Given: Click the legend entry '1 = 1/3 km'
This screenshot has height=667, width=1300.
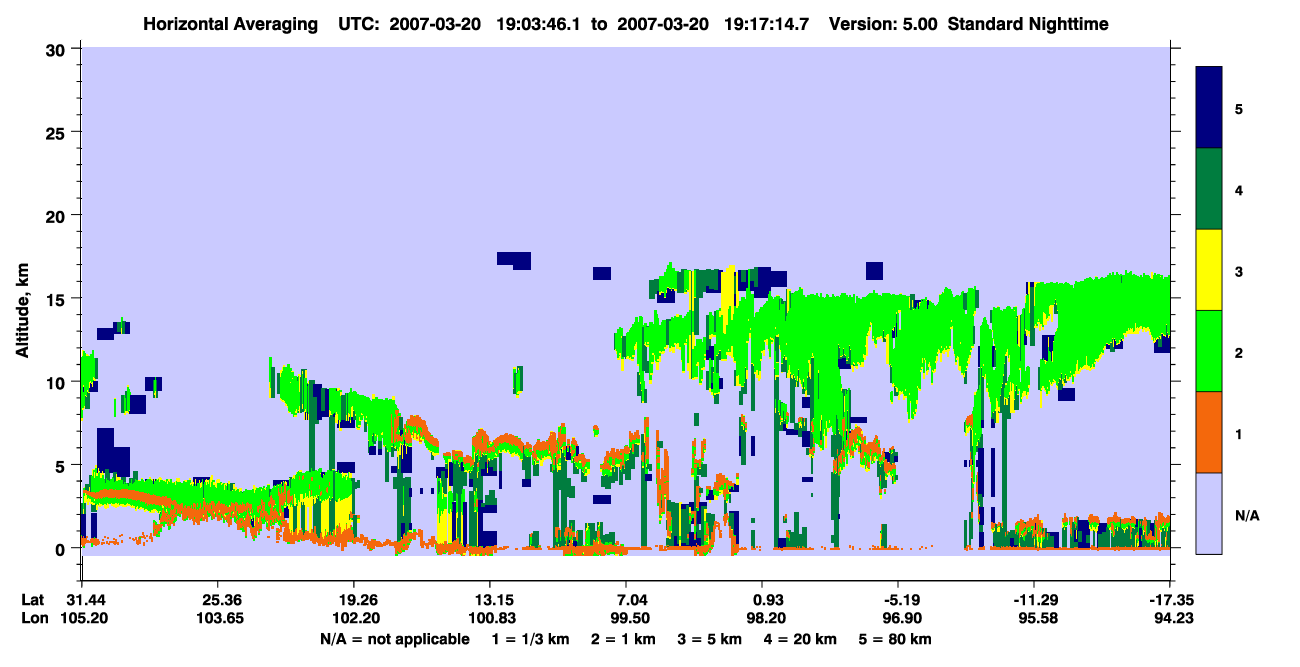Looking at the screenshot, I should [531, 638].
